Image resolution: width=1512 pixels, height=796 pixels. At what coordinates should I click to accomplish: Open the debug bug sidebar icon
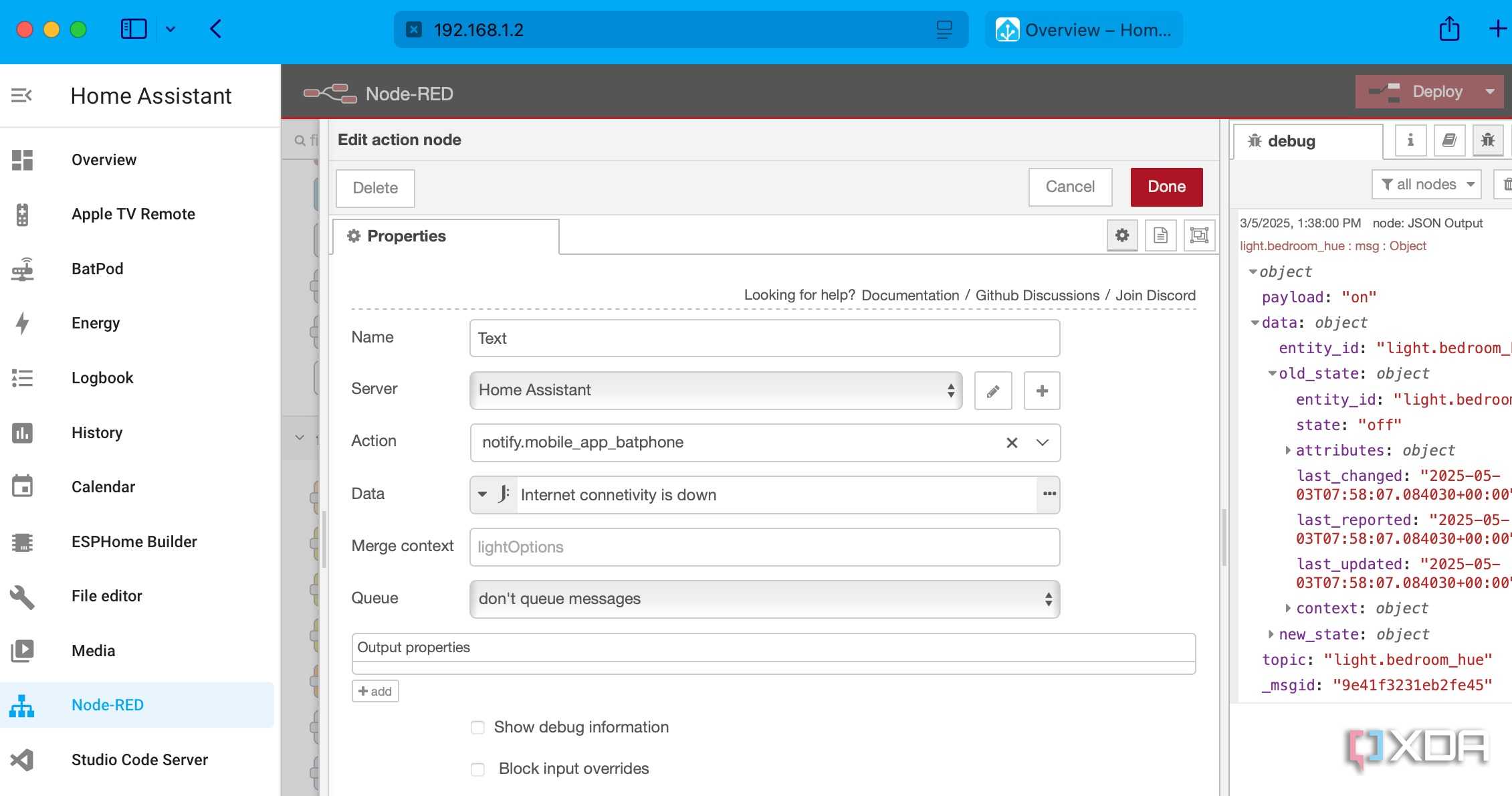tap(1488, 140)
